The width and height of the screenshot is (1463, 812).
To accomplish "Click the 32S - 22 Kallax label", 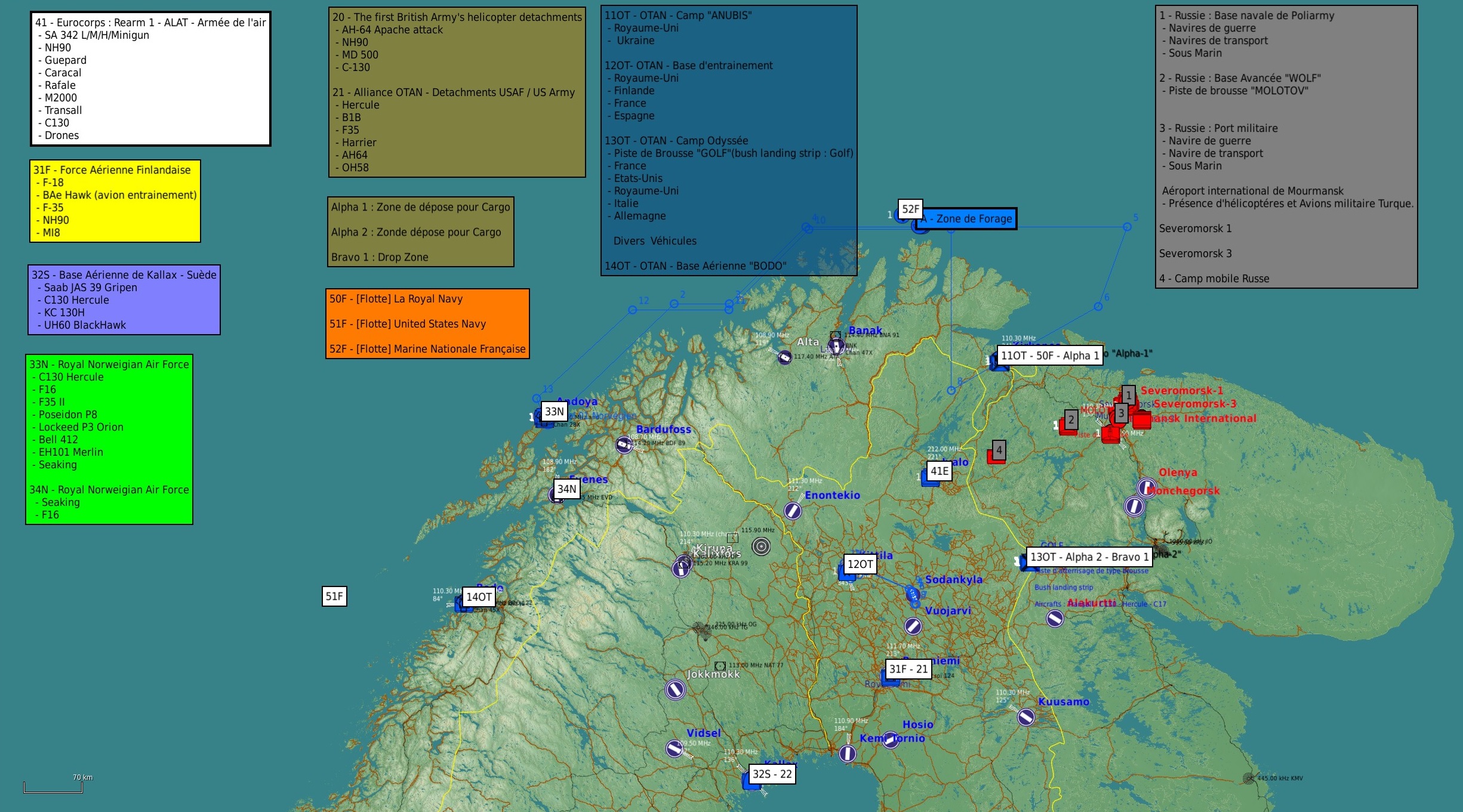I will point(772,774).
